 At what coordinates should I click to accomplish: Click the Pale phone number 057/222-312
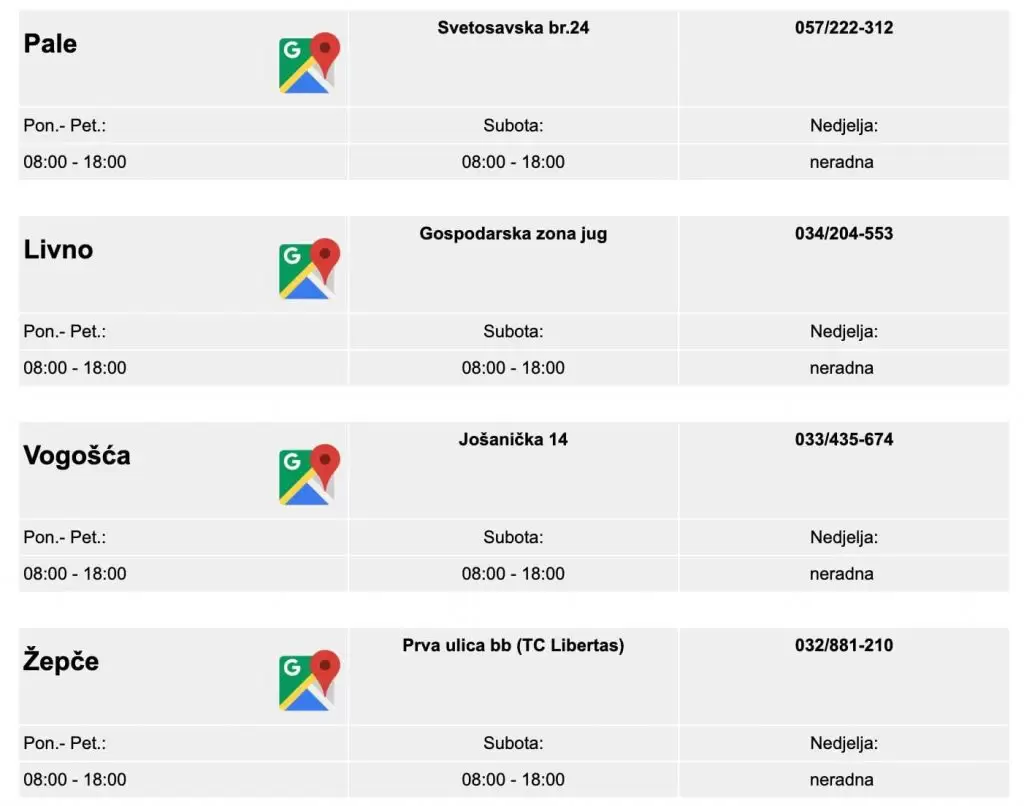point(844,28)
